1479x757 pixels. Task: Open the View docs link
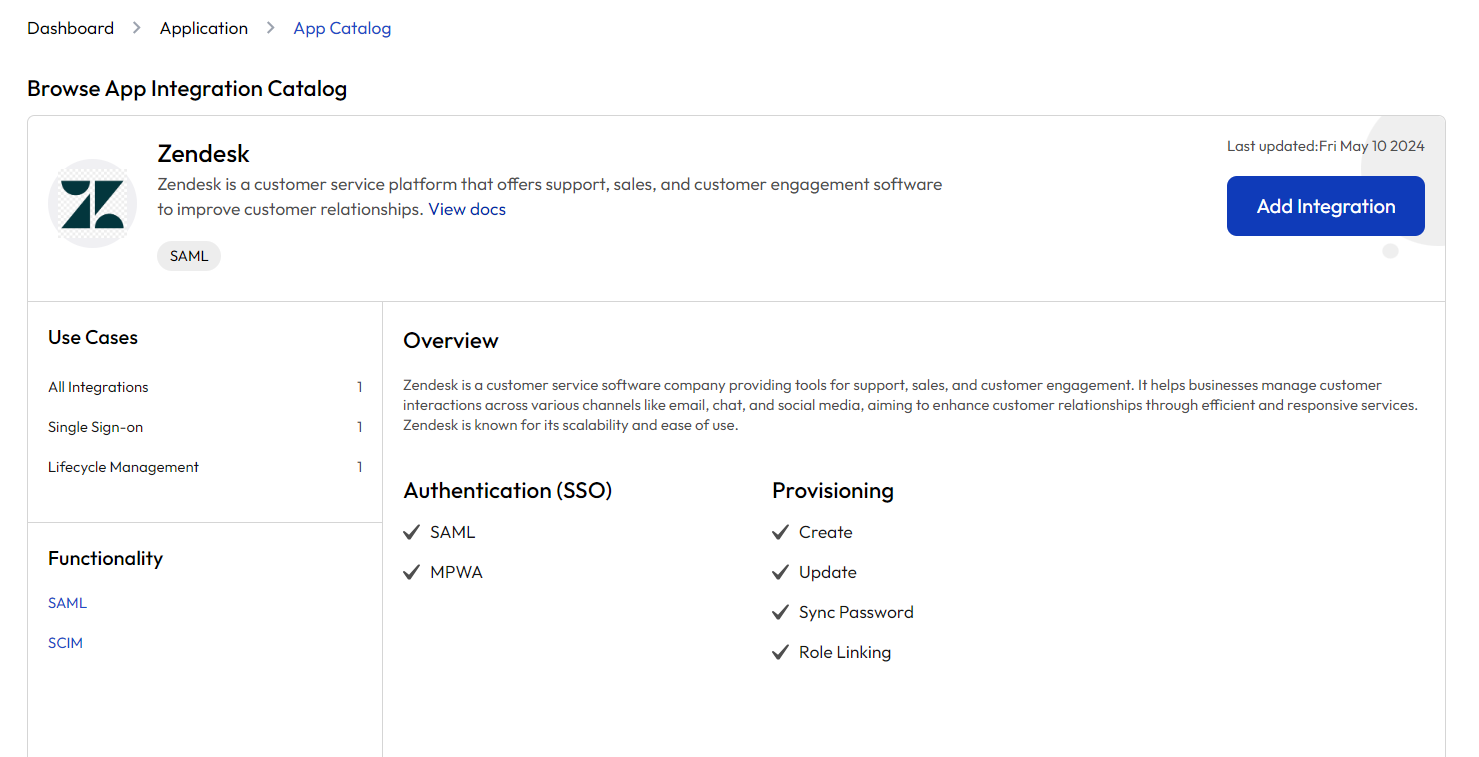pos(467,209)
